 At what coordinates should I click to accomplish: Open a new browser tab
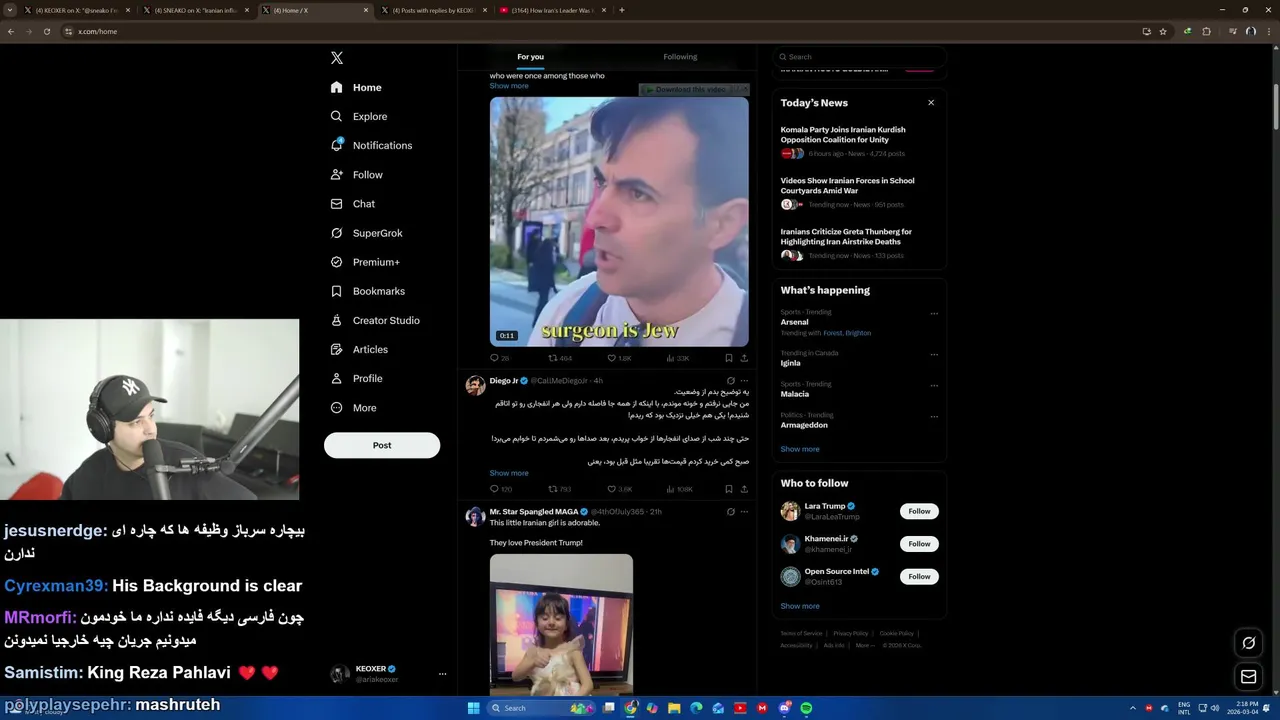tap(622, 10)
